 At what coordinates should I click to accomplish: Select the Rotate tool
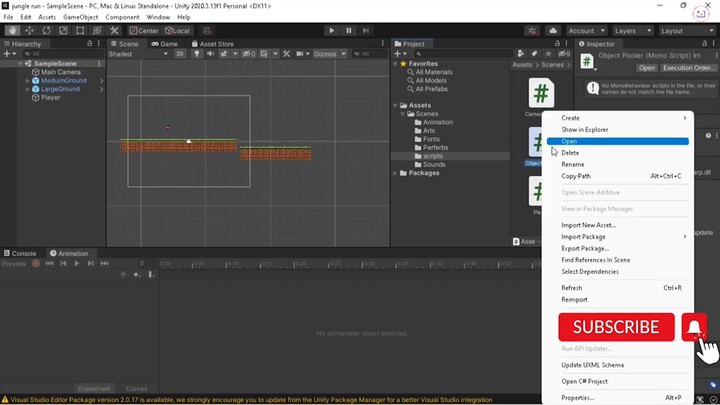pos(47,31)
